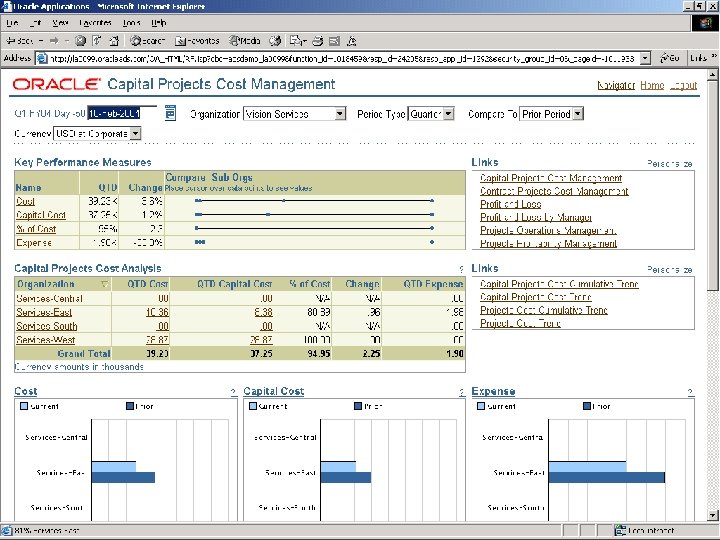
Task: Open the Services-East organization link
Action: (44, 313)
